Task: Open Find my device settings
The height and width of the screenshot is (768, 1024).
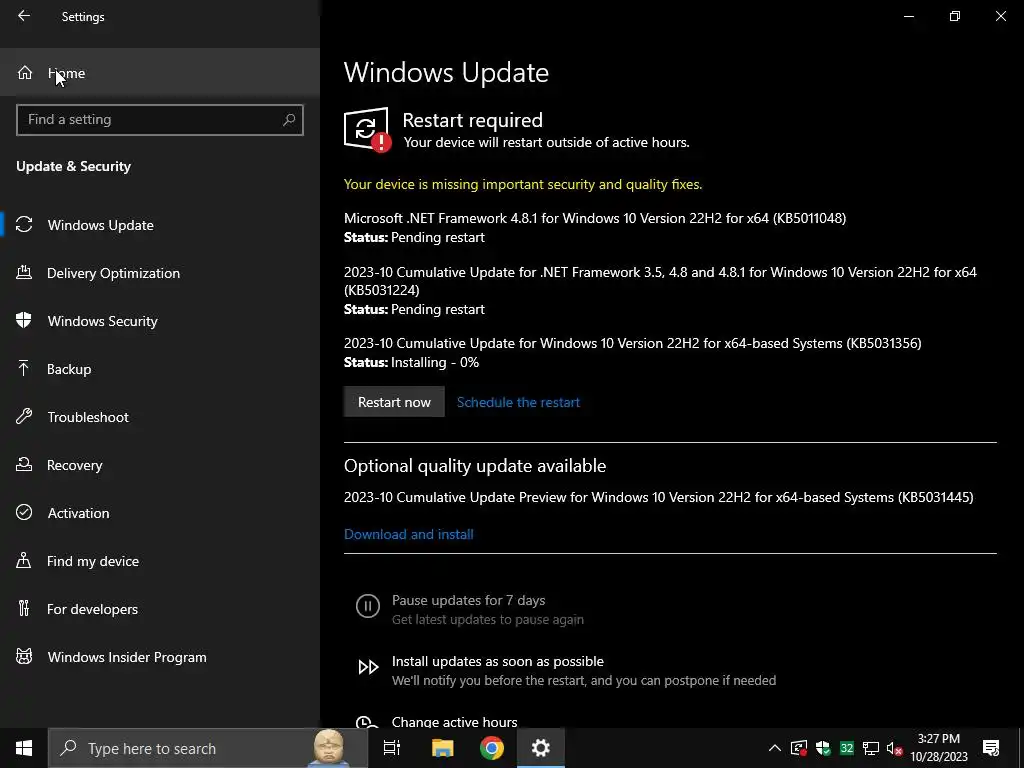Action: click(x=160, y=561)
